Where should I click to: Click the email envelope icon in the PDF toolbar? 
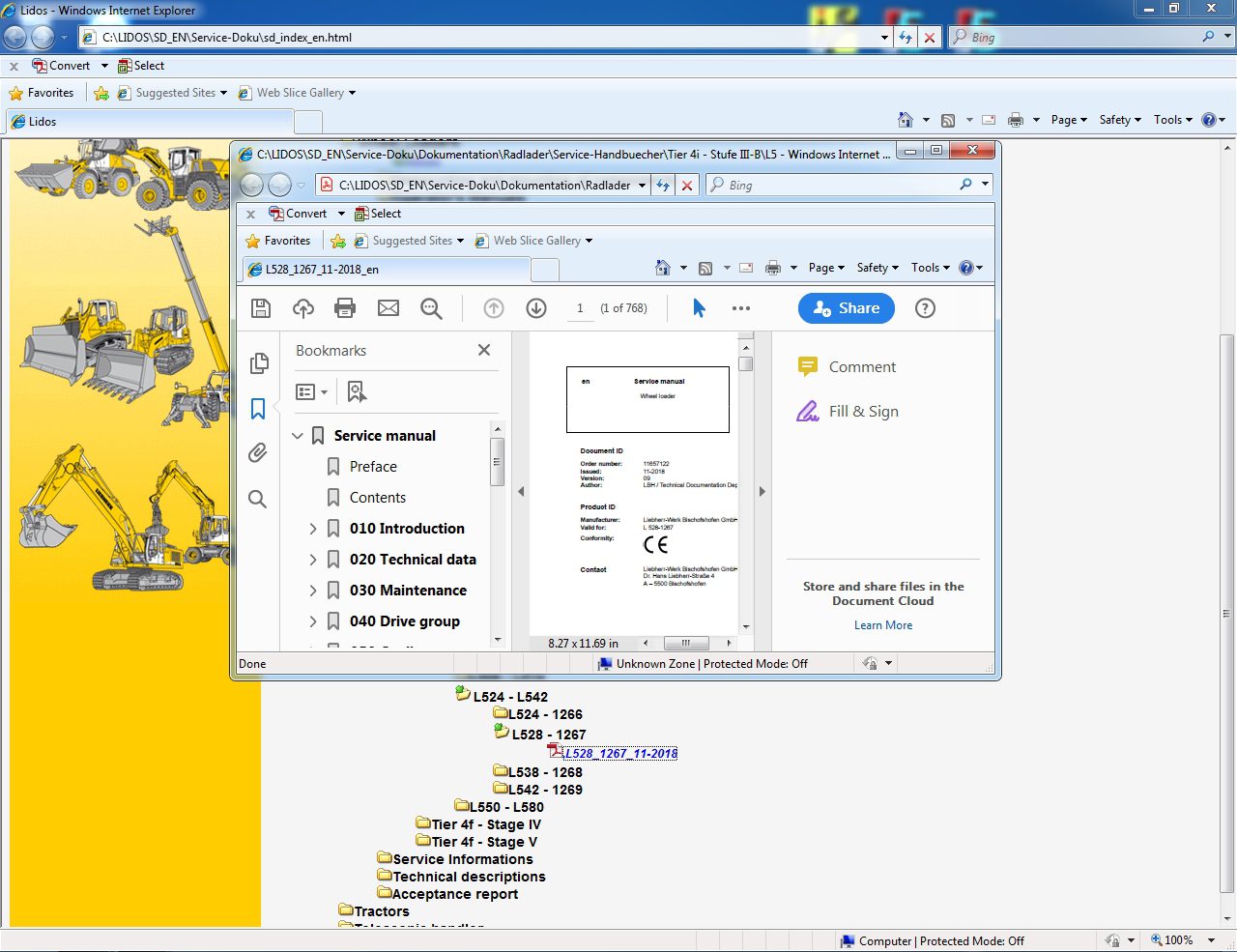(388, 308)
